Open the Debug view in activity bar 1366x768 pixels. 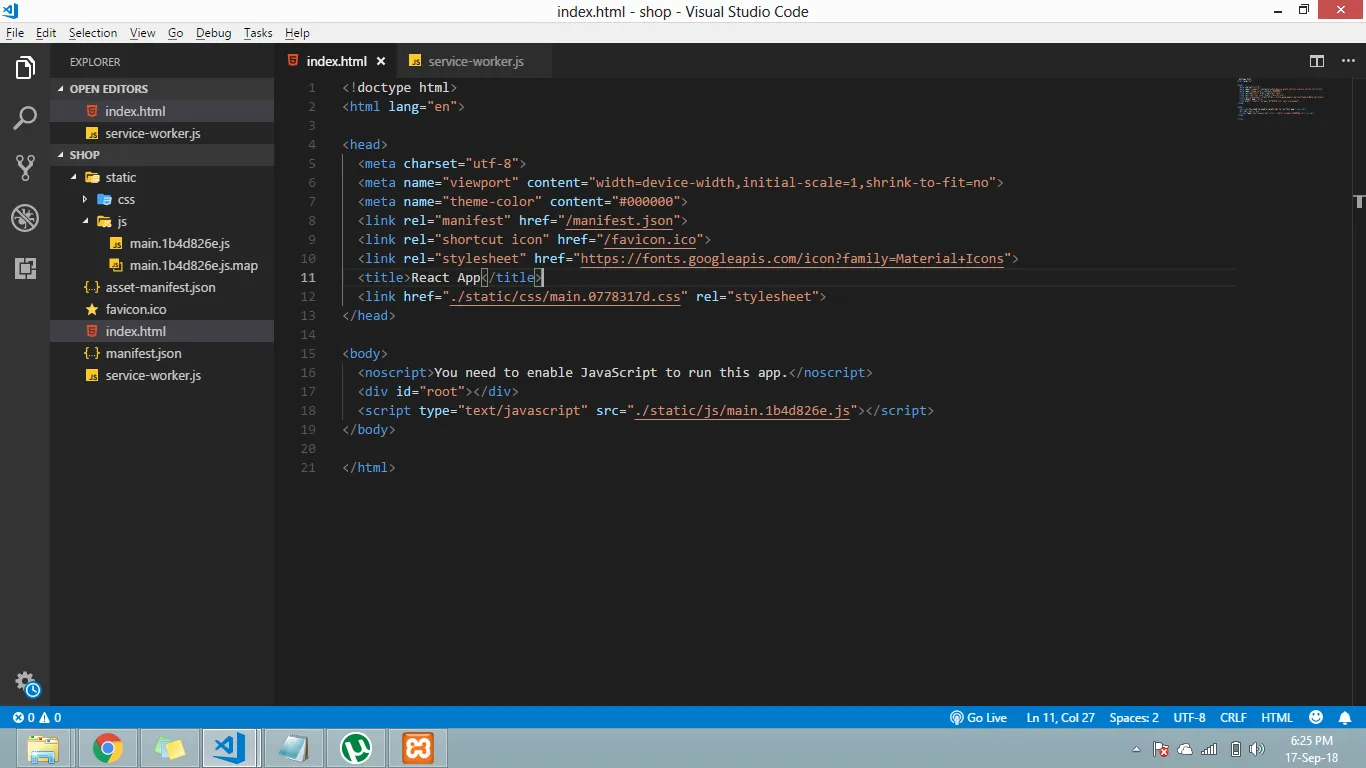25,217
